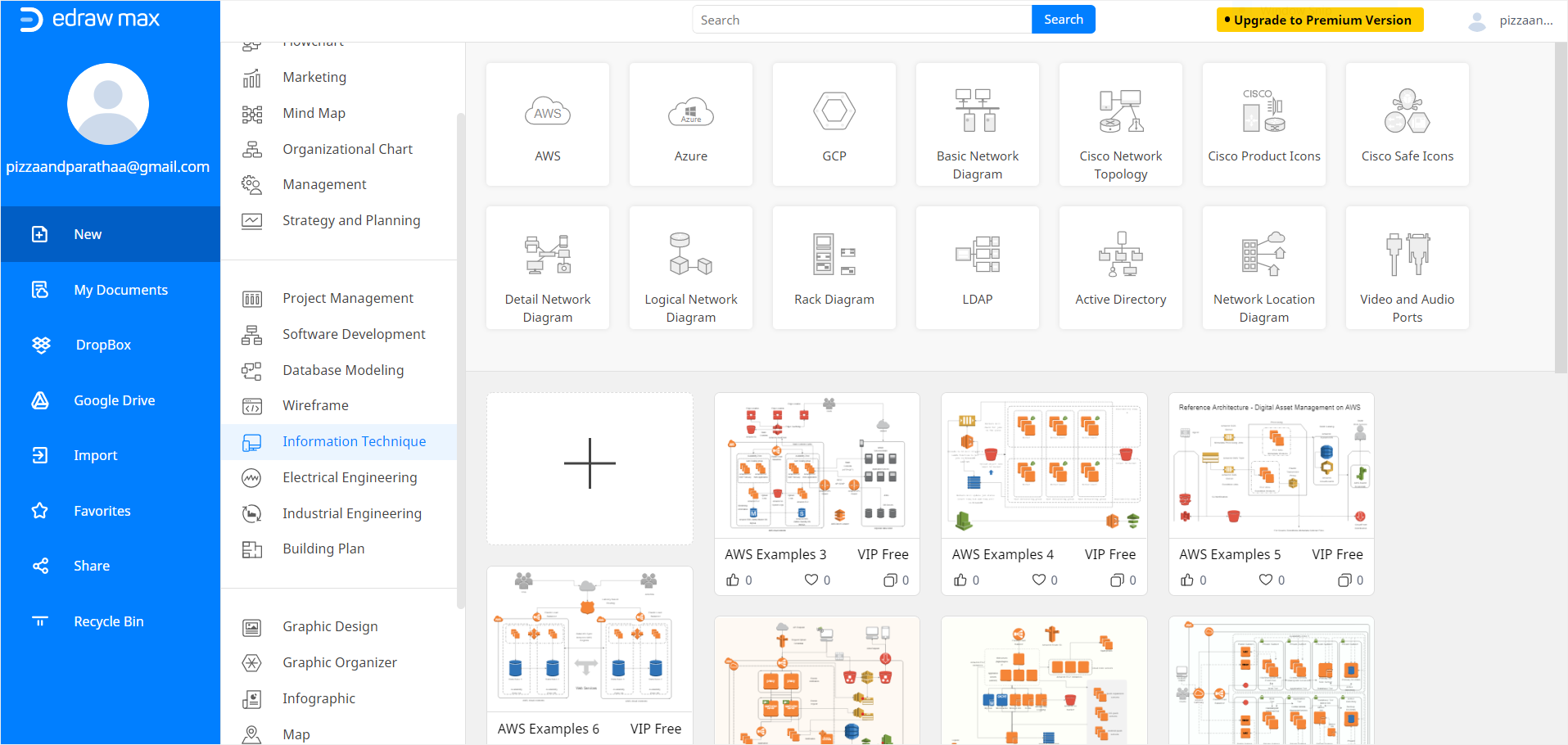The image size is (1568, 745).
Task: Open AWS Examples 6 template thumbnail
Action: [x=590, y=639]
